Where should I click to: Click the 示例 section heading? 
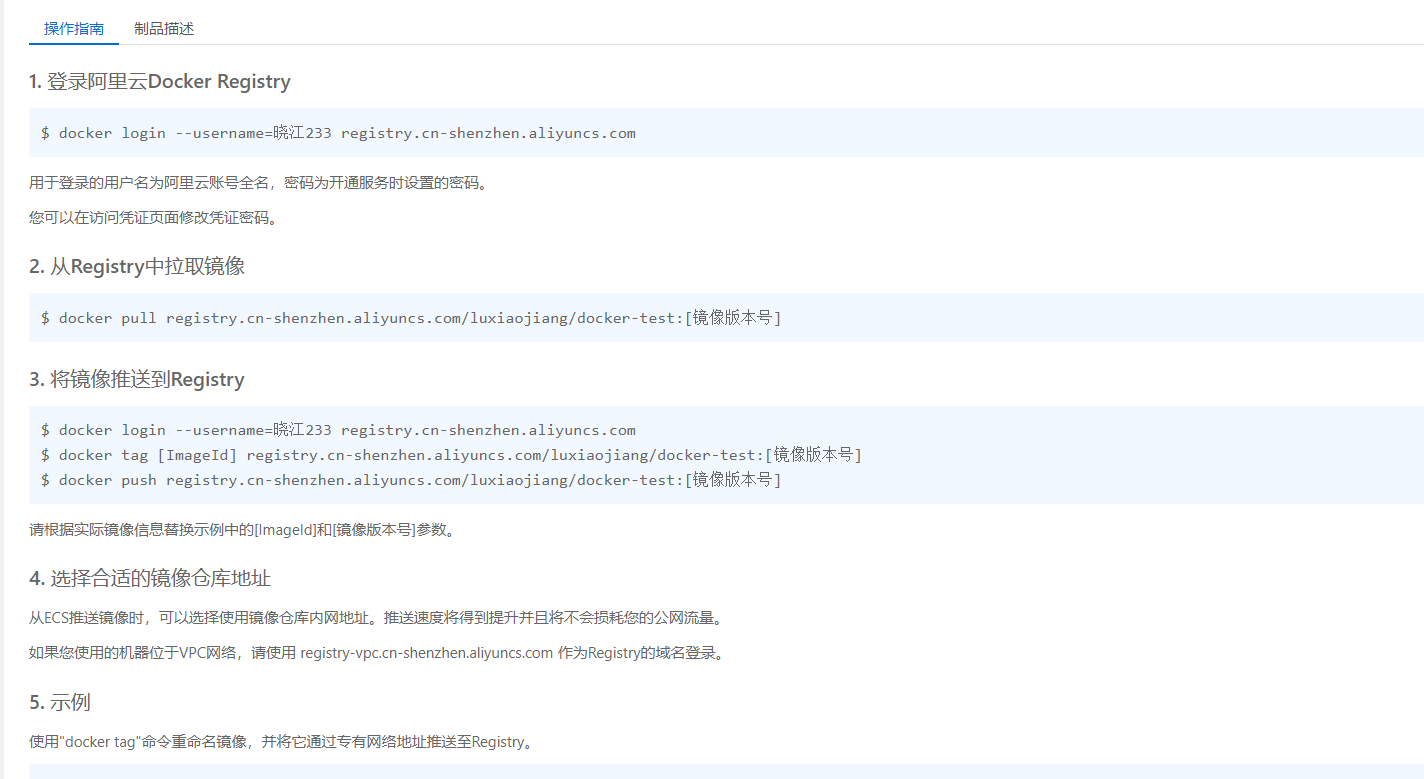pos(60,703)
